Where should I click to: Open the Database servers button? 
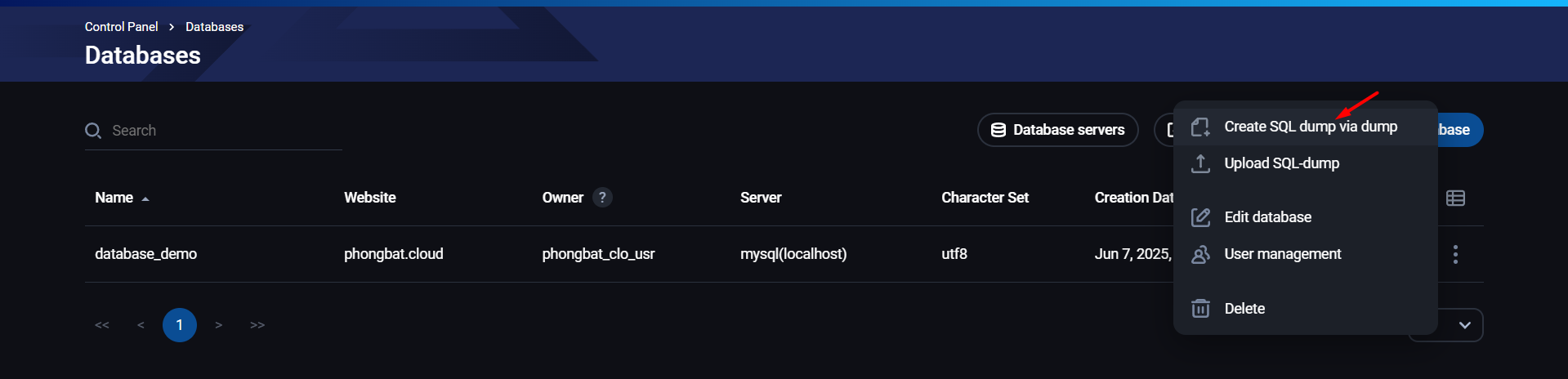pos(1057,130)
